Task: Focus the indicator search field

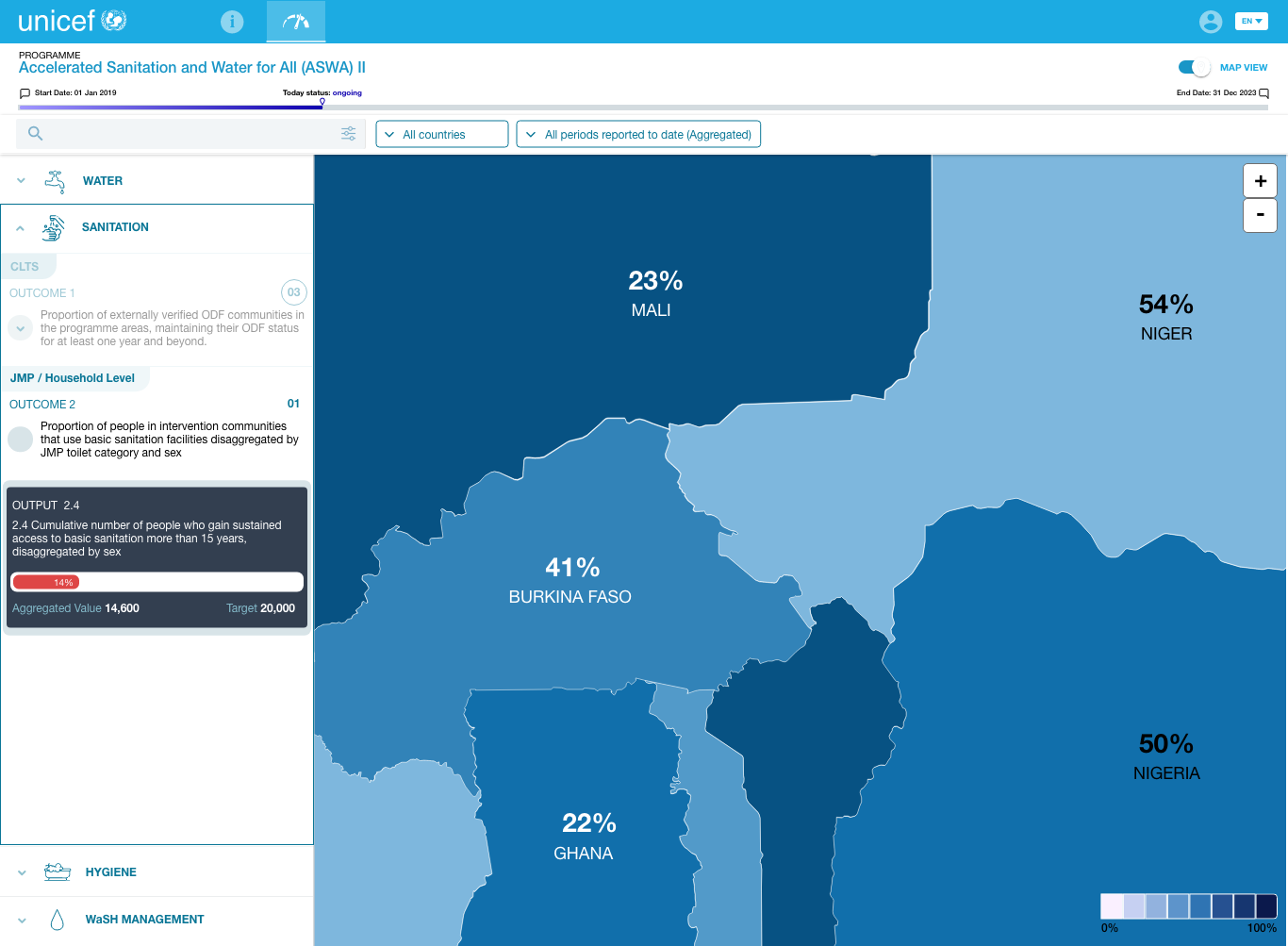Action: [189, 134]
